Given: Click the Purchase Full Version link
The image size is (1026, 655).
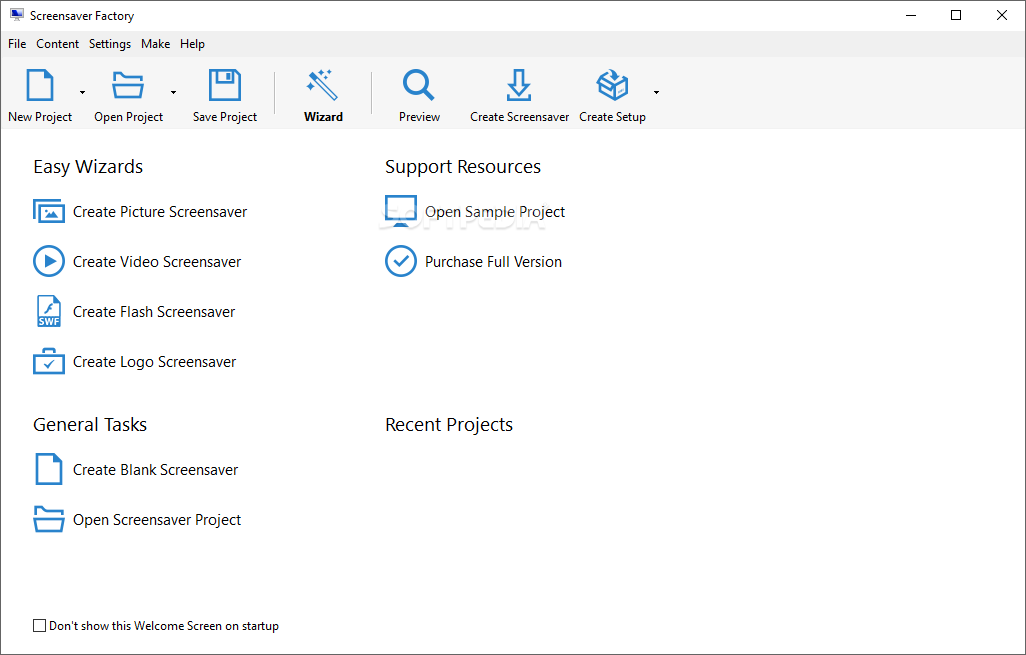Looking at the screenshot, I should click(493, 262).
